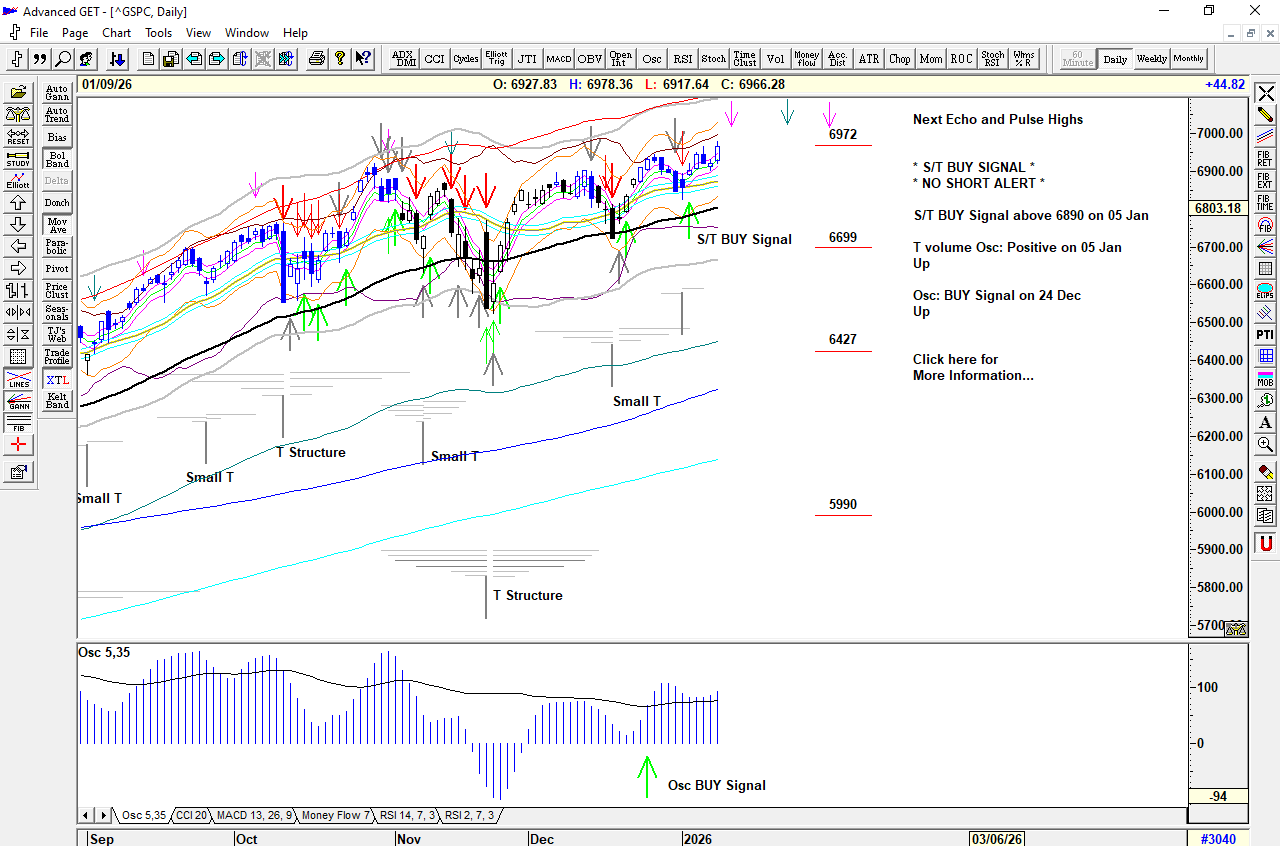Open the Window menu
Image resolution: width=1280 pixels, height=846 pixels.
coord(246,33)
